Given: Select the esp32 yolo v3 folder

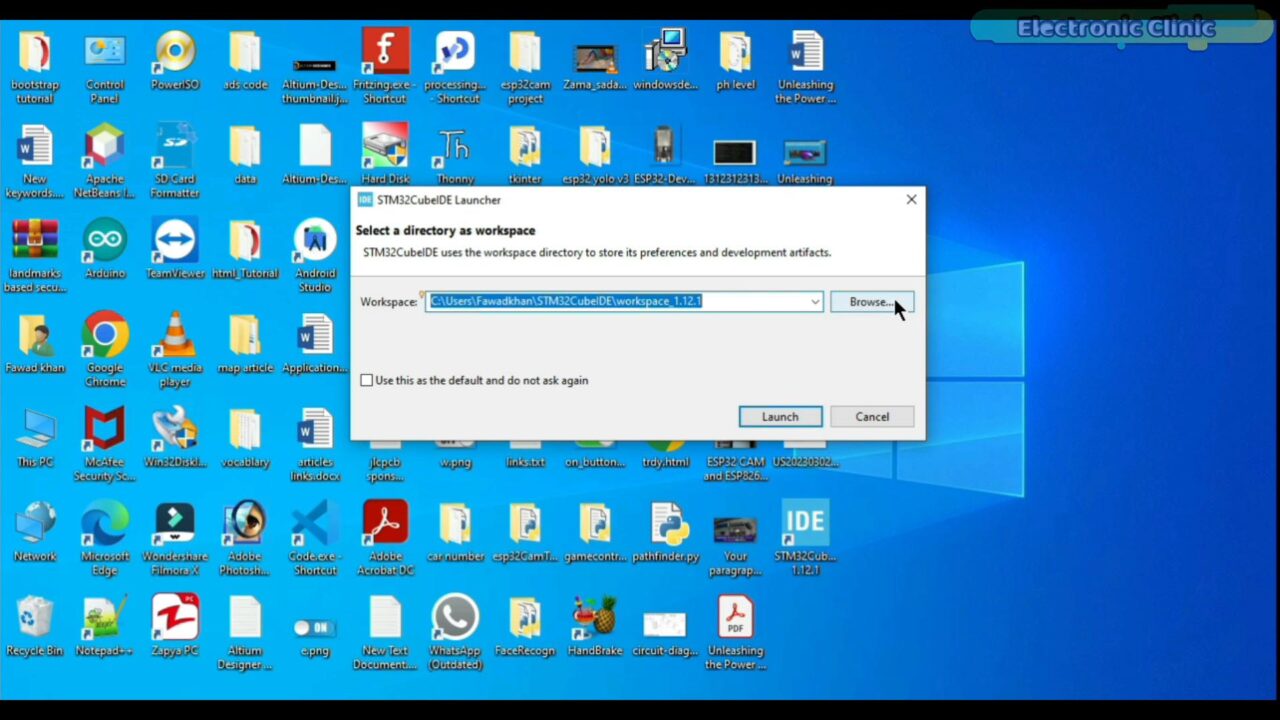Looking at the screenshot, I should point(595,154).
